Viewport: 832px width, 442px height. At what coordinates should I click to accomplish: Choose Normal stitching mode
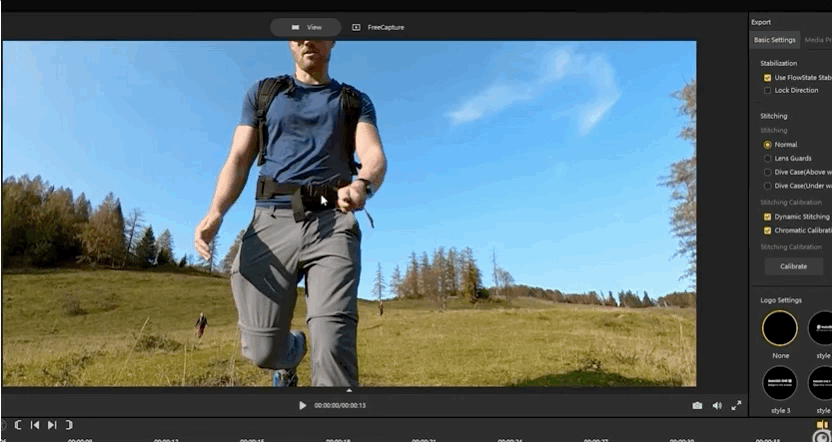(x=767, y=144)
